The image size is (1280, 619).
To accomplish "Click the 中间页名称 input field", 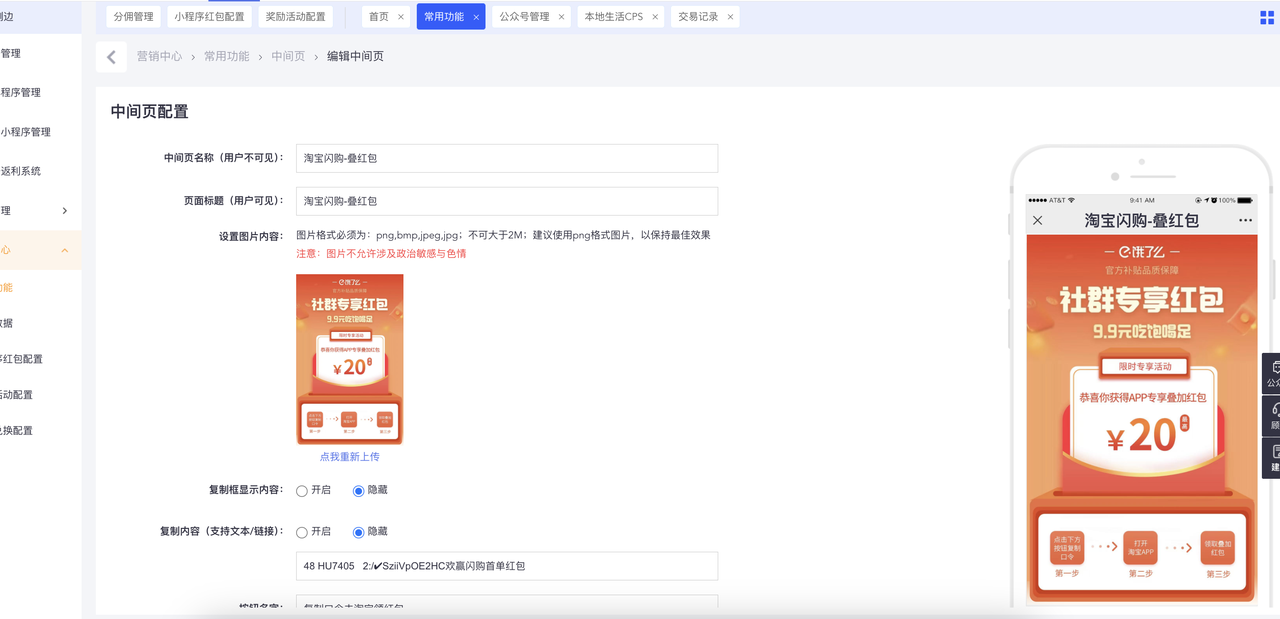I will tap(507, 158).
